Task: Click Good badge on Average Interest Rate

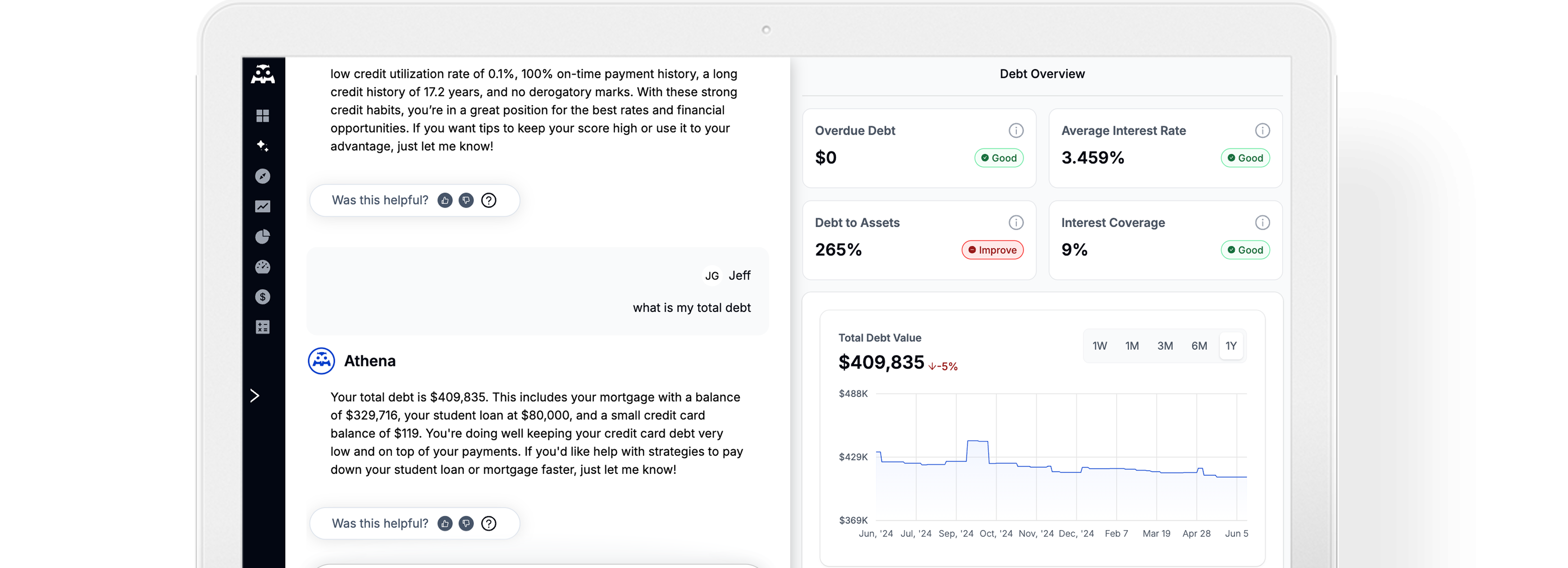Action: click(1245, 158)
